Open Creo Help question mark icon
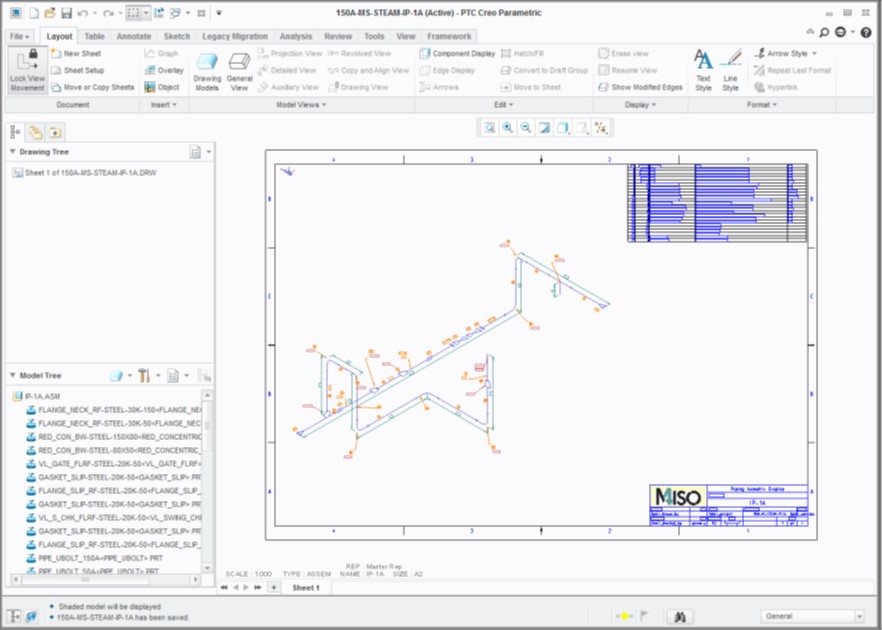Viewport: 882px width, 630px height. pos(866,33)
